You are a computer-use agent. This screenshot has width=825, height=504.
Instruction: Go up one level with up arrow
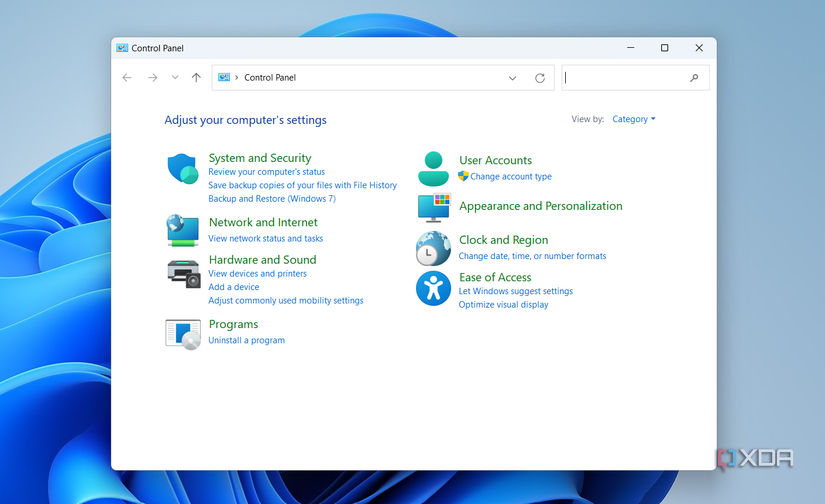[196, 78]
